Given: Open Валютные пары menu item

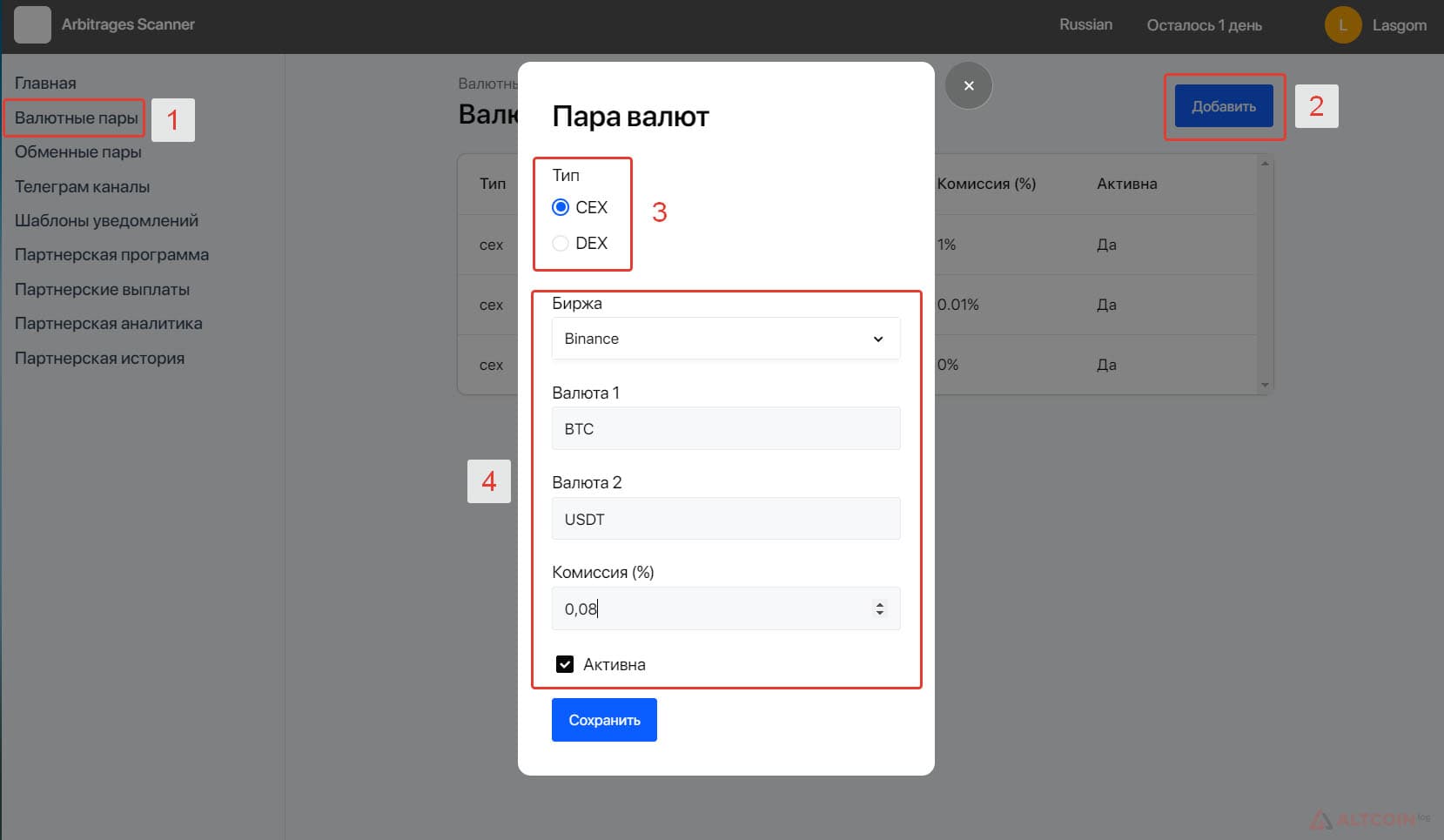Looking at the screenshot, I should pos(76,118).
